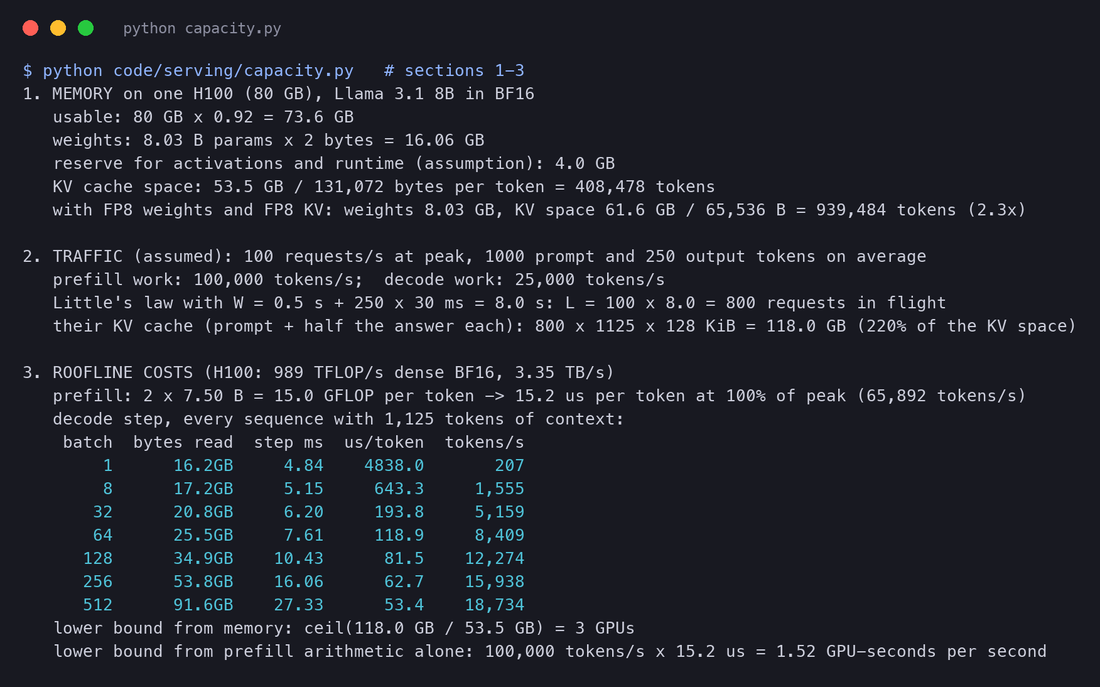The height and width of the screenshot is (687, 1100).
Task: Click the 'lower bound from prefill arithmetic alone' line
Action: click(549, 651)
